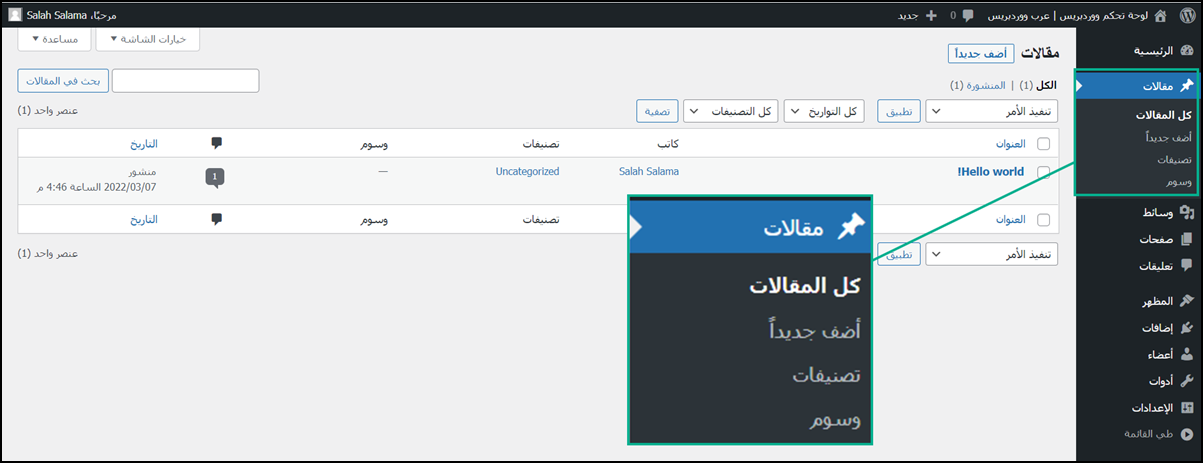Open the الرئيسية menu item

[1139, 50]
